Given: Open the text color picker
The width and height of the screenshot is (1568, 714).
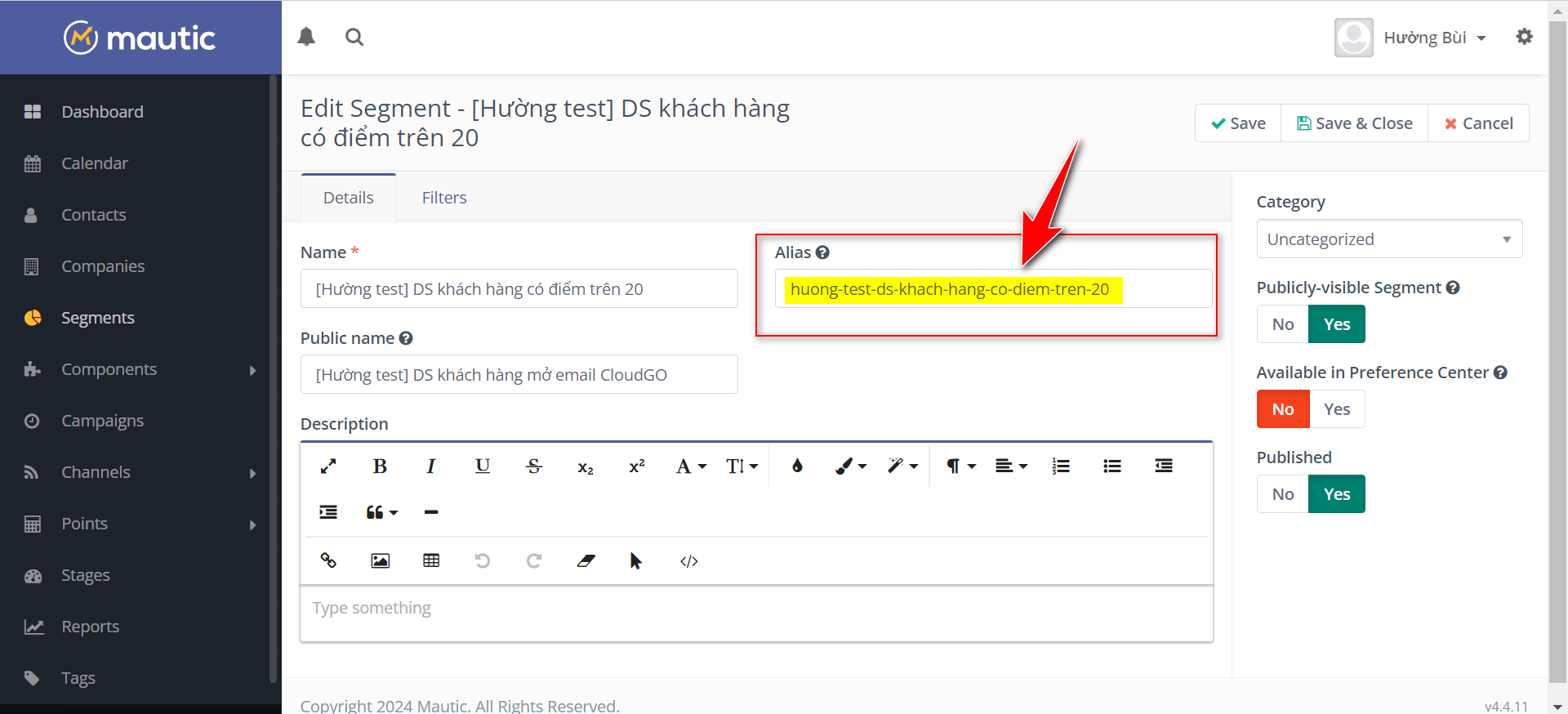Looking at the screenshot, I should (x=797, y=466).
